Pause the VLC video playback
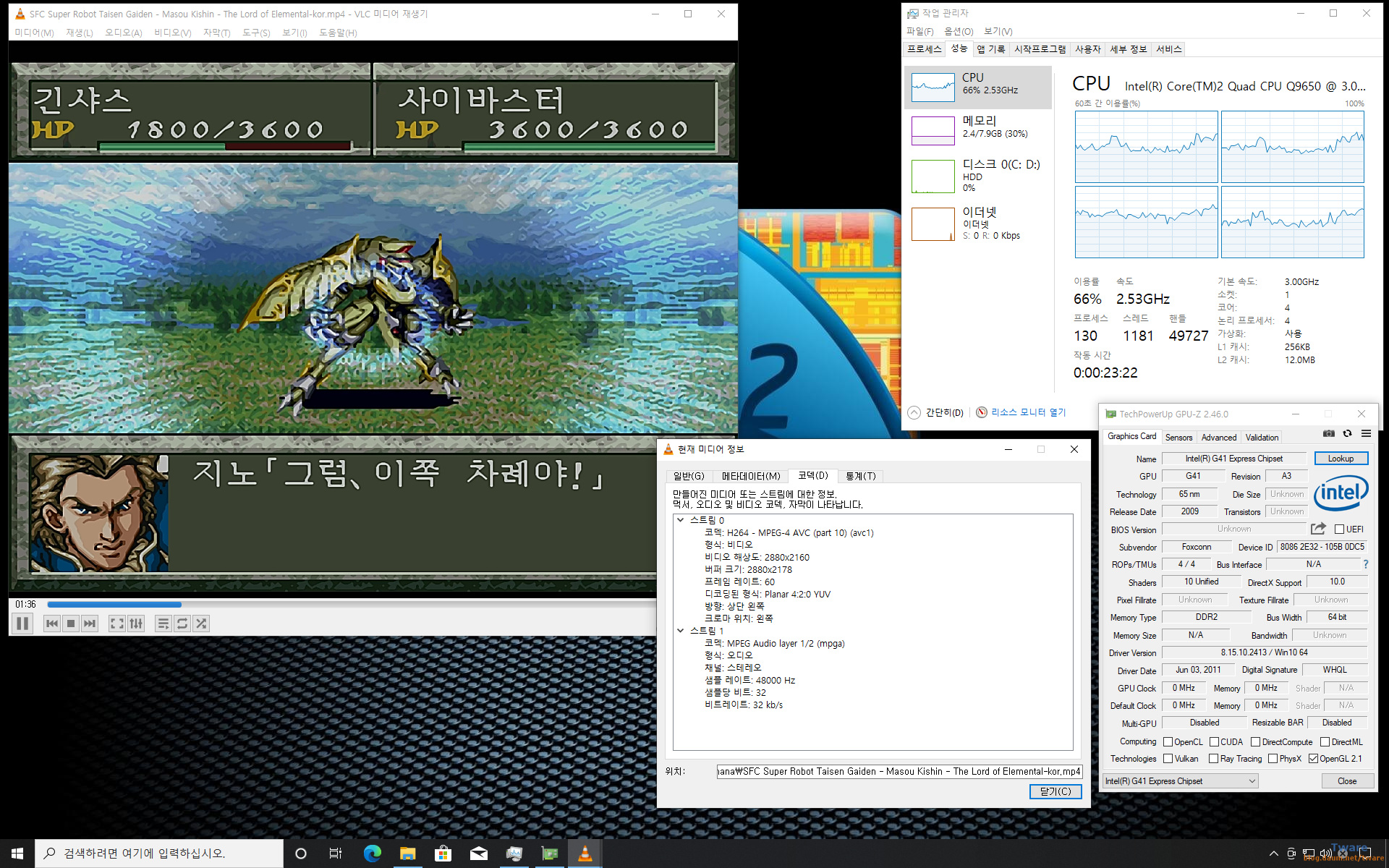Viewport: 1389px width, 868px height. pyautogui.click(x=22, y=624)
